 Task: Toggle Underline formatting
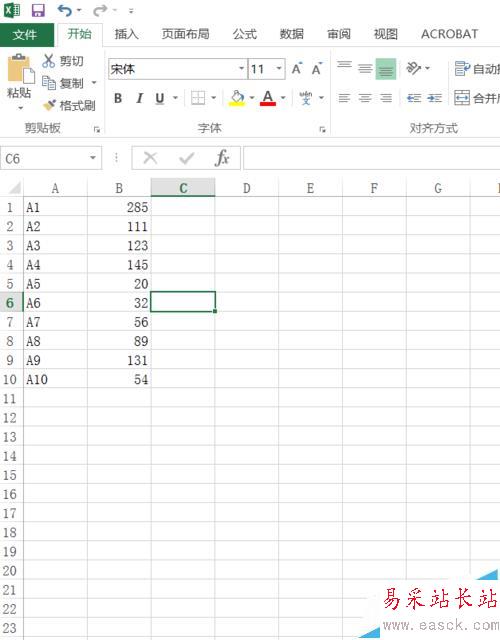[160, 98]
